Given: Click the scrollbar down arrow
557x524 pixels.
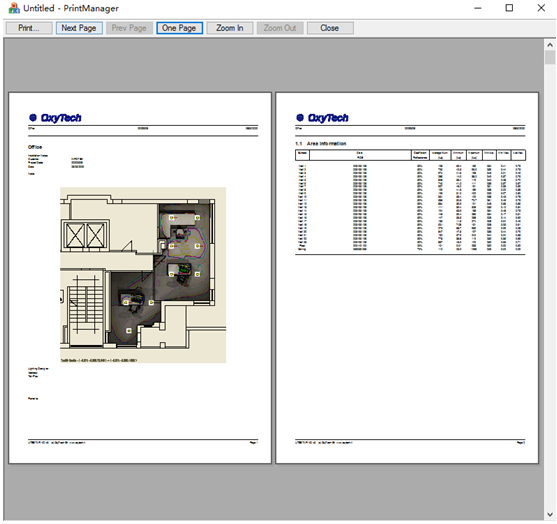Looking at the screenshot, I should point(550,514).
